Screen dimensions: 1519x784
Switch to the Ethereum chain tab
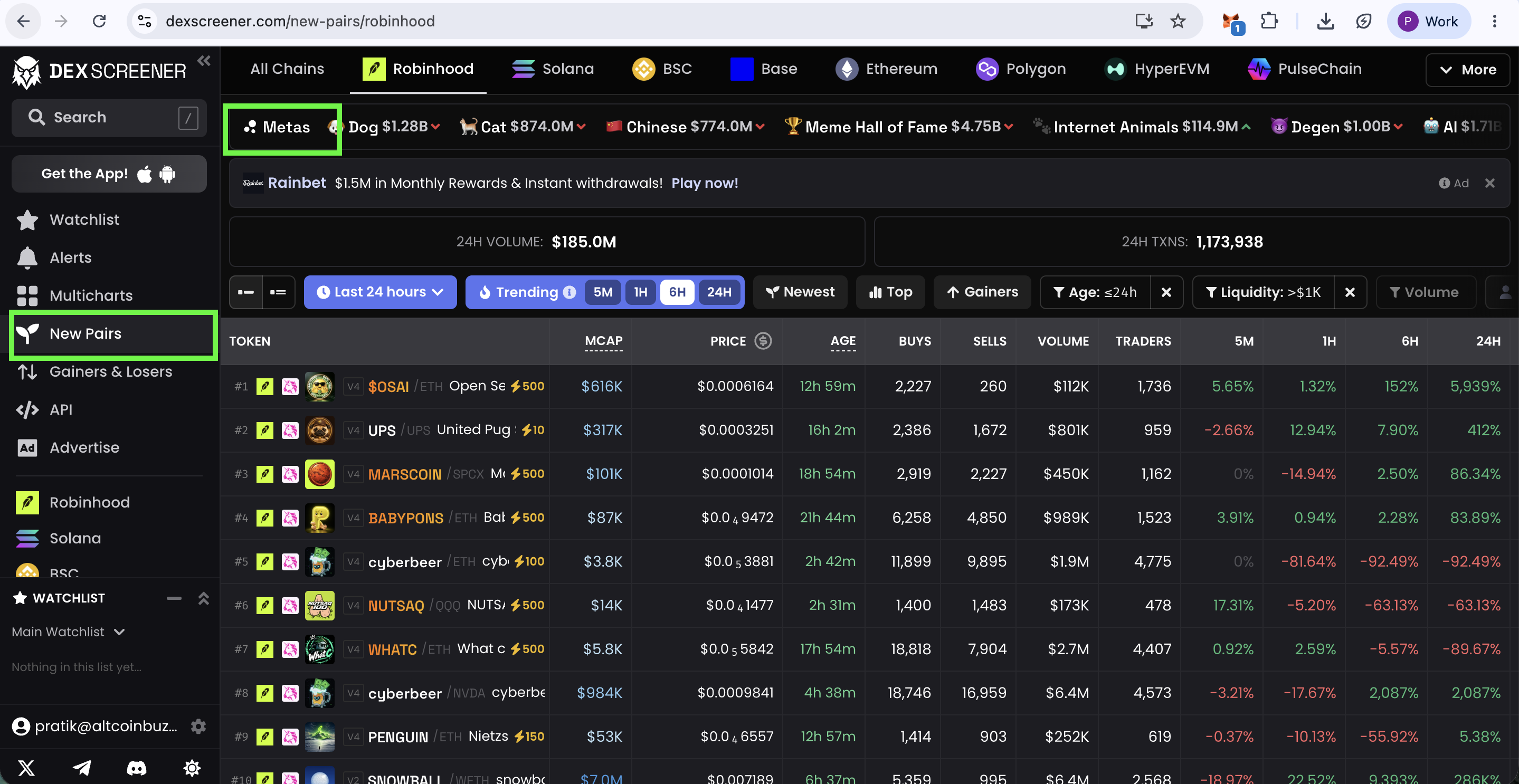886,69
